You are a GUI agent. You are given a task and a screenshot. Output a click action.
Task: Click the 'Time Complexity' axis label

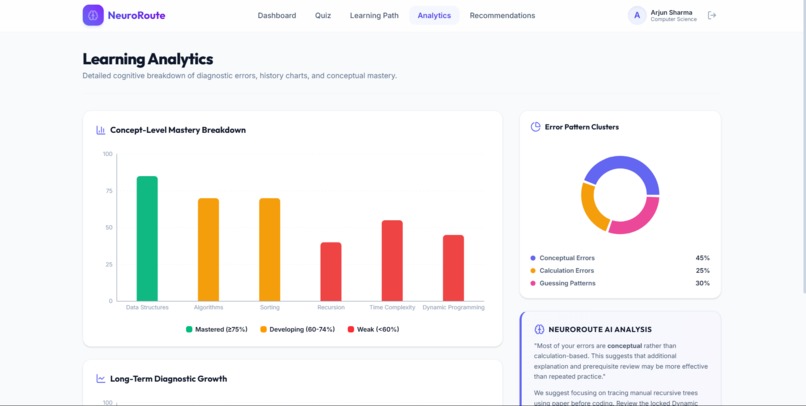pyautogui.click(x=392, y=307)
